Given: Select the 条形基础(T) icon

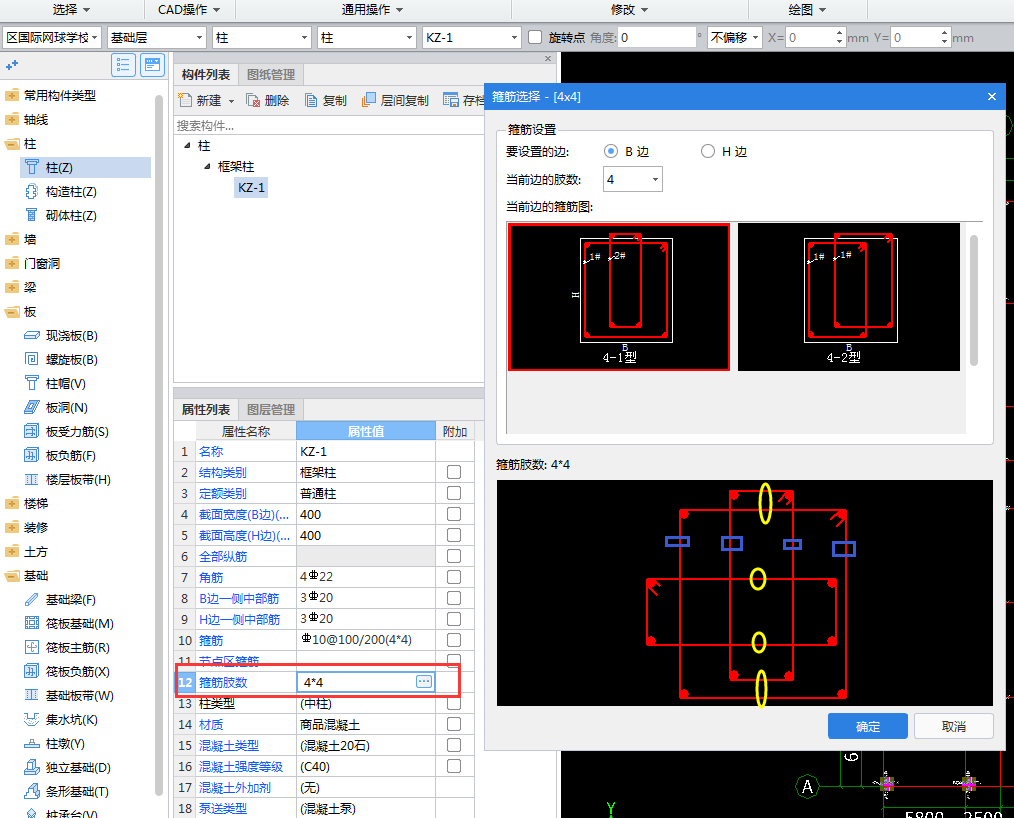Looking at the screenshot, I should (32, 791).
